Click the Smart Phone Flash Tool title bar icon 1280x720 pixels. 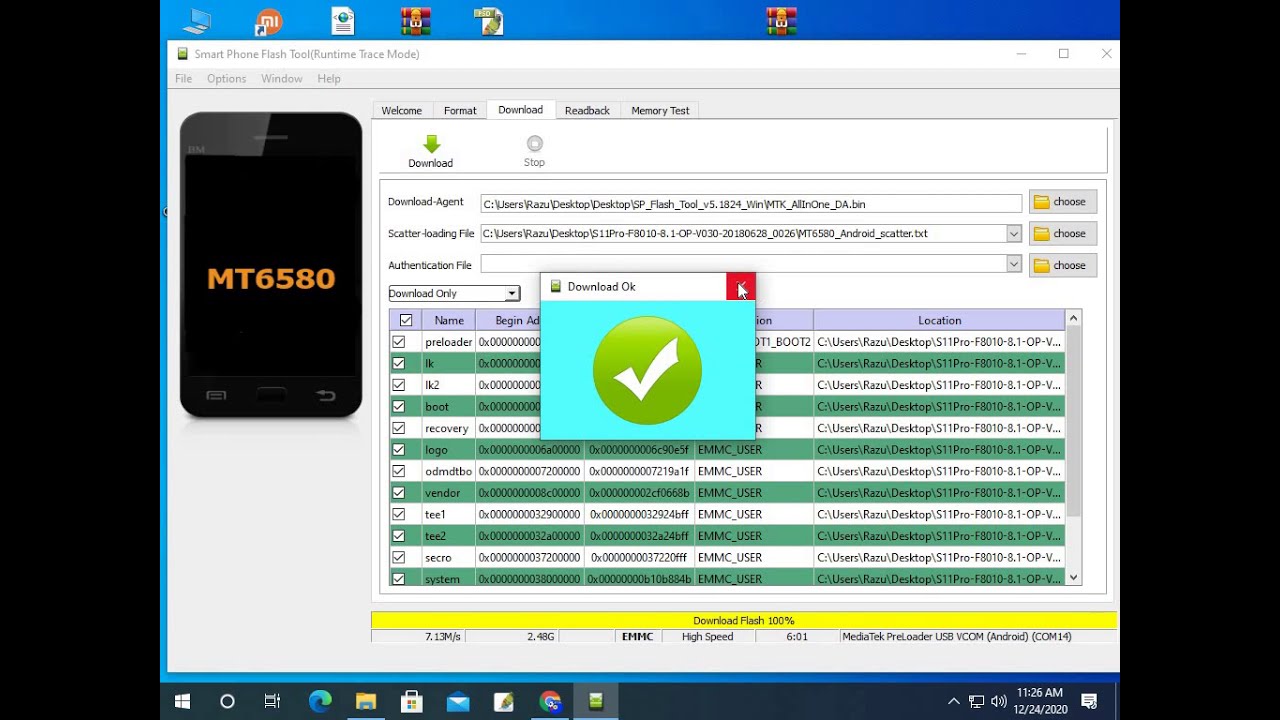coord(182,54)
